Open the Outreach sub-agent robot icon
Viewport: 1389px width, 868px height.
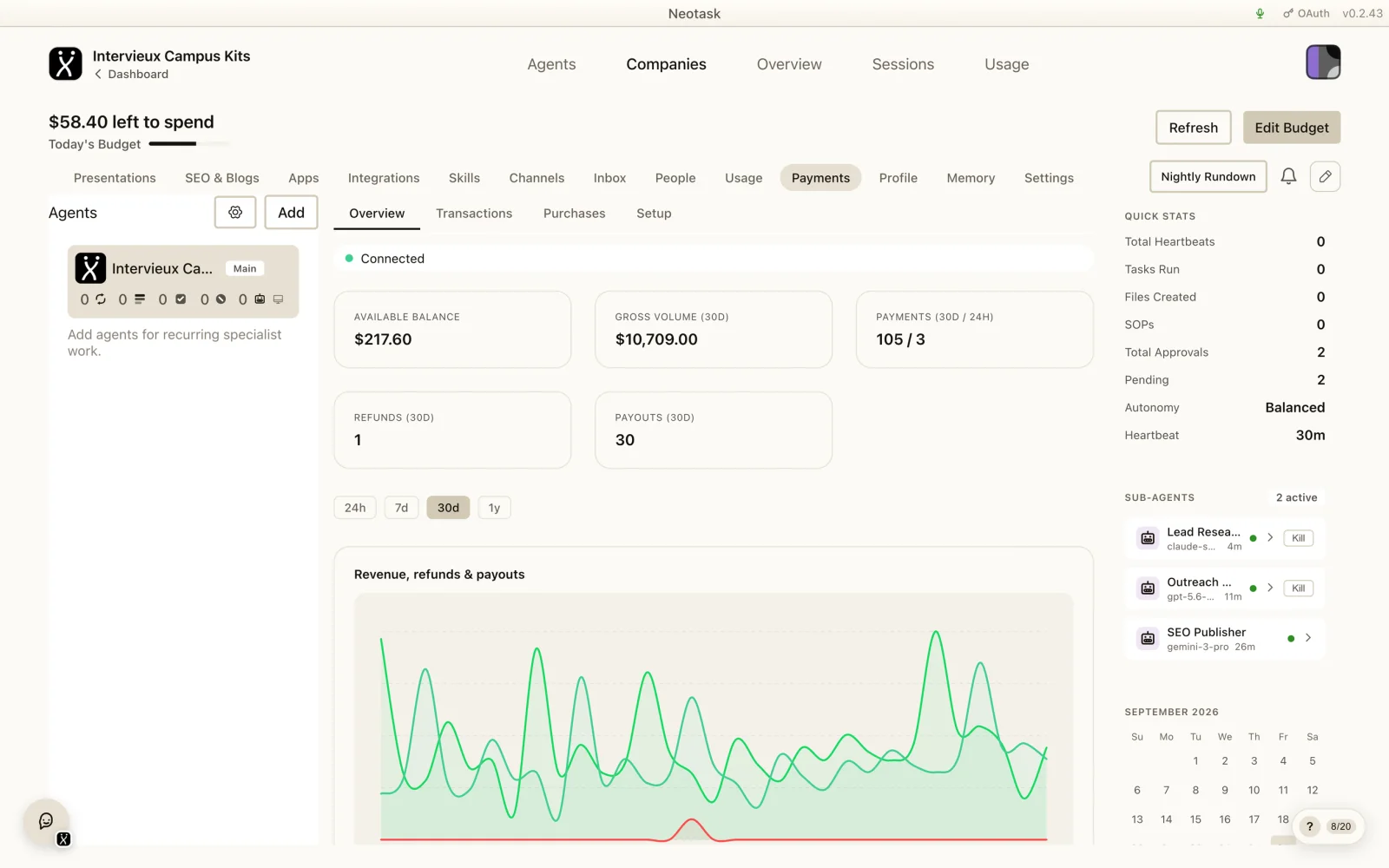click(x=1148, y=589)
